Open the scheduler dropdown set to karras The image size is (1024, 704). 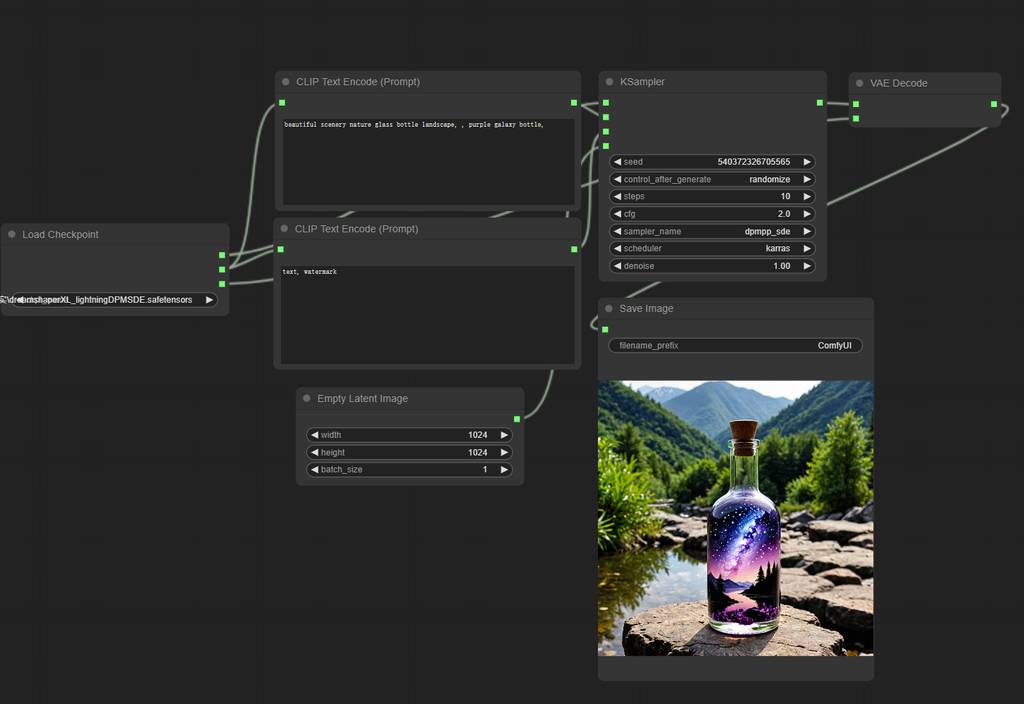(x=712, y=249)
